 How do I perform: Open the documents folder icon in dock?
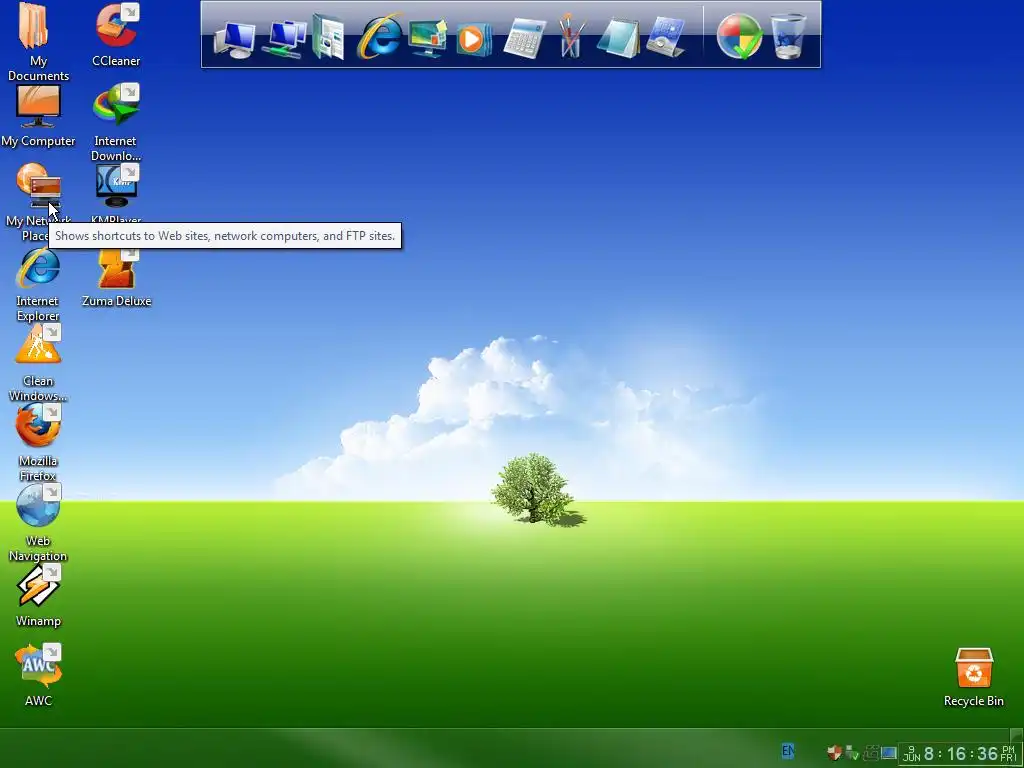coord(328,37)
